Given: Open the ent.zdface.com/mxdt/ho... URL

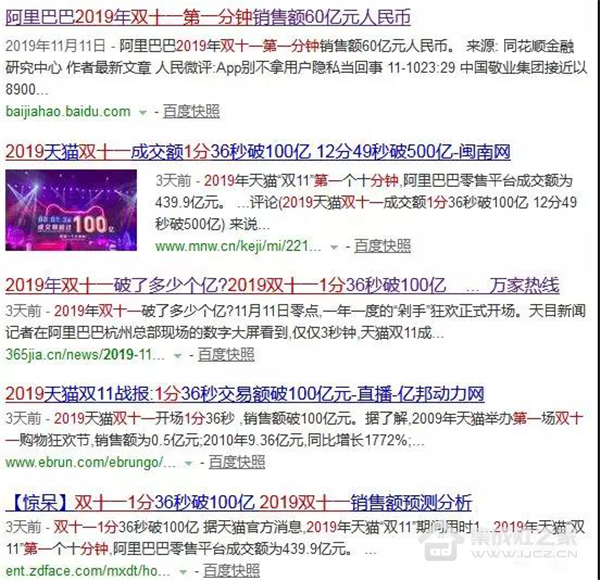Looking at the screenshot, I should click(88, 571).
